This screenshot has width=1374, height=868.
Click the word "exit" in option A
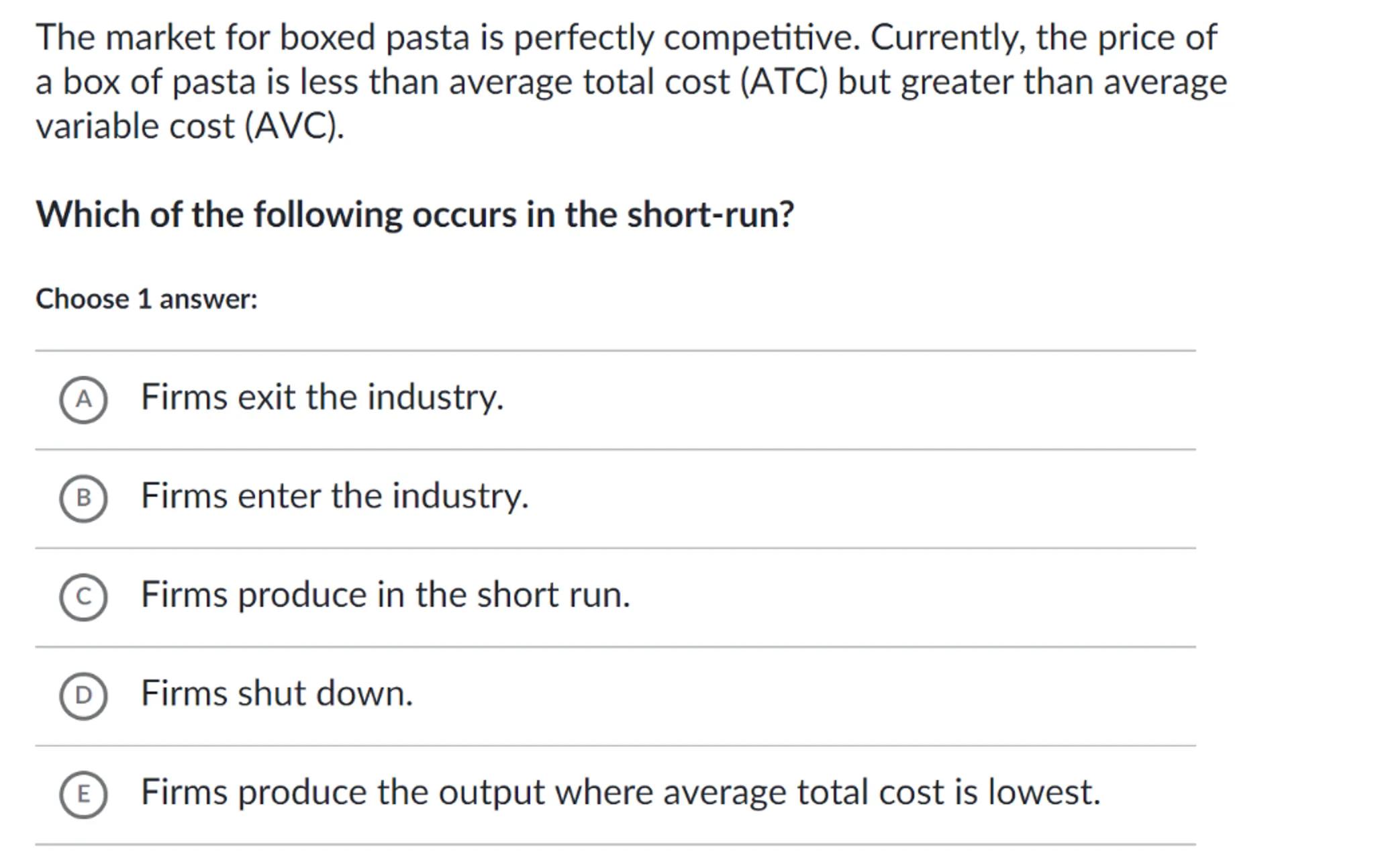click(266, 397)
